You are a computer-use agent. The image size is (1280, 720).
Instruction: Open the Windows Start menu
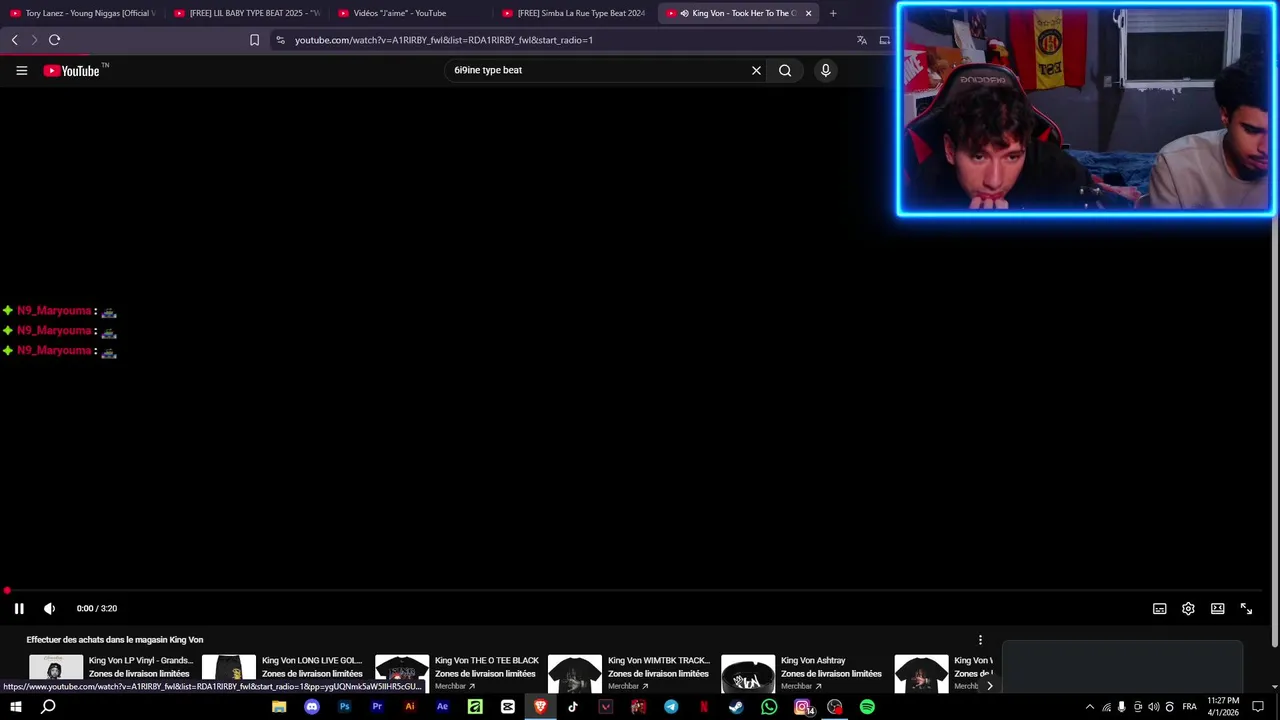[x=16, y=707]
